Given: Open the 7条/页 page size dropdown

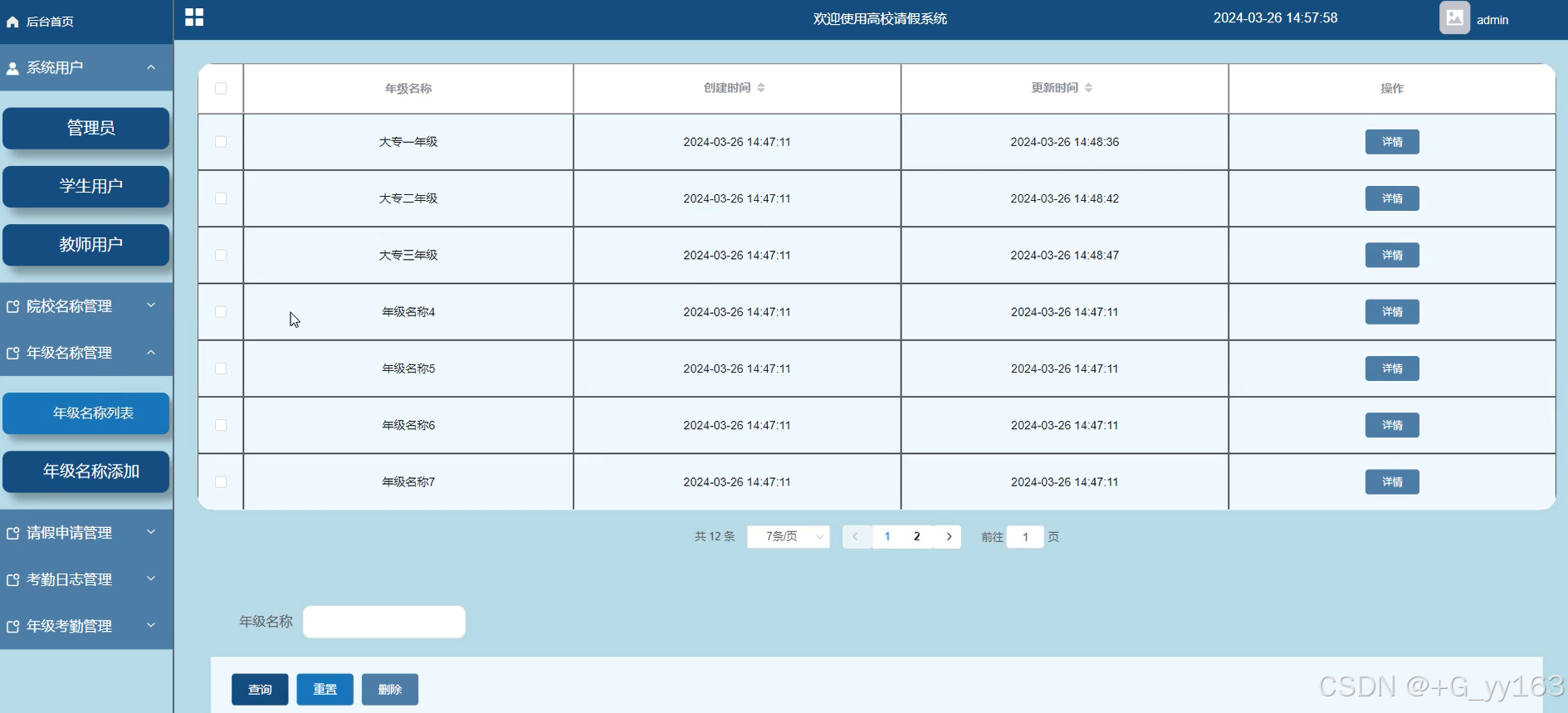Looking at the screenshot, I should [789, 537].
